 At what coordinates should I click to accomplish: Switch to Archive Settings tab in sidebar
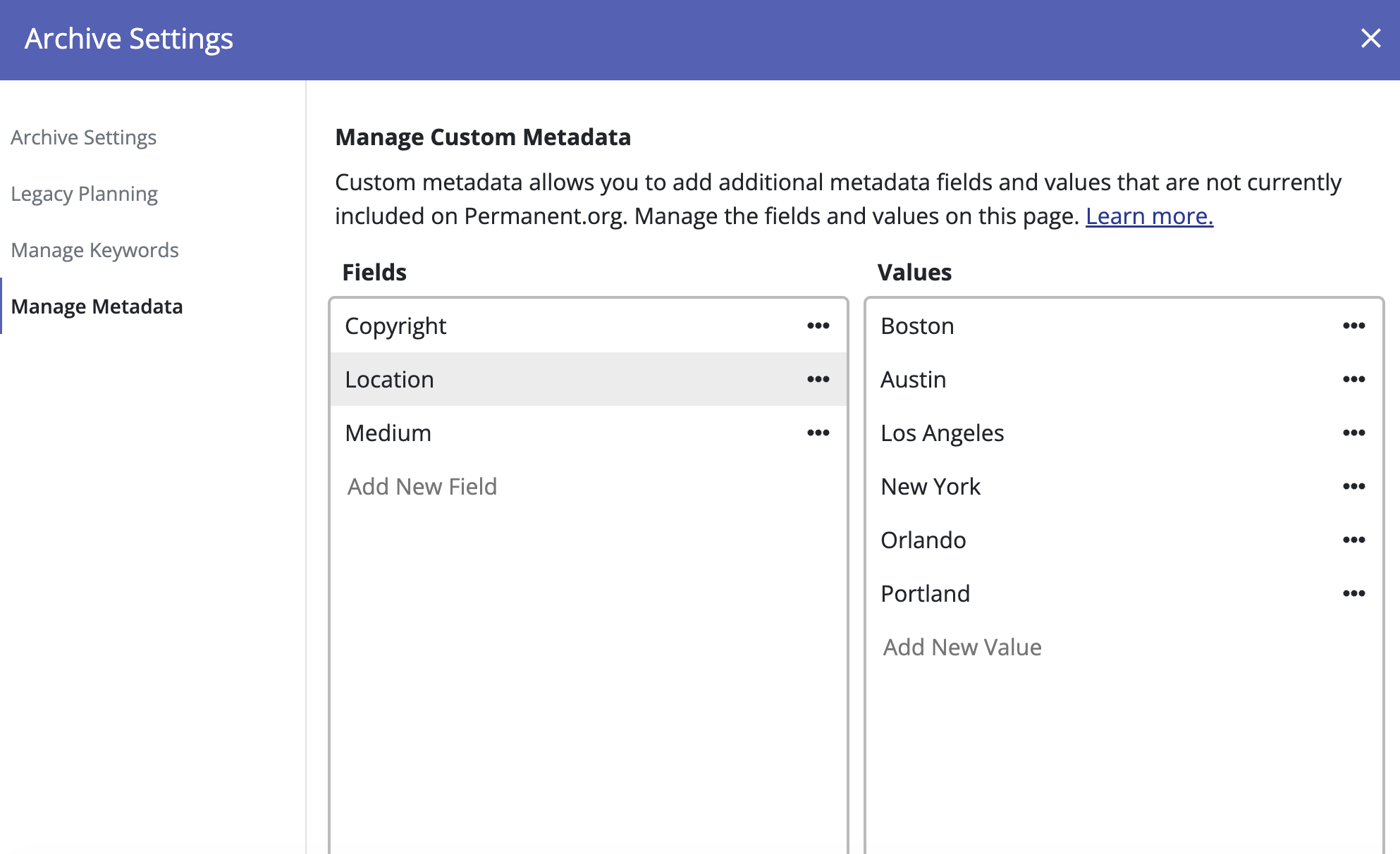pyautogui.click(x=84, y=137)
